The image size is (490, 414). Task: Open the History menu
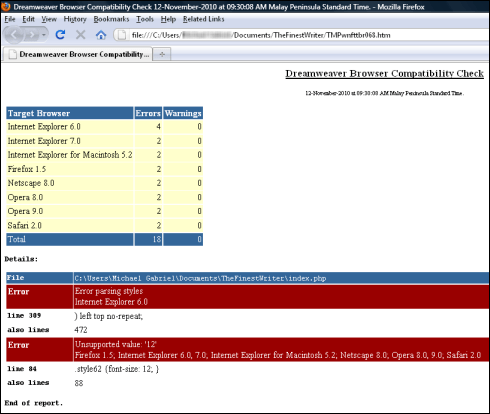pos(75,19)
